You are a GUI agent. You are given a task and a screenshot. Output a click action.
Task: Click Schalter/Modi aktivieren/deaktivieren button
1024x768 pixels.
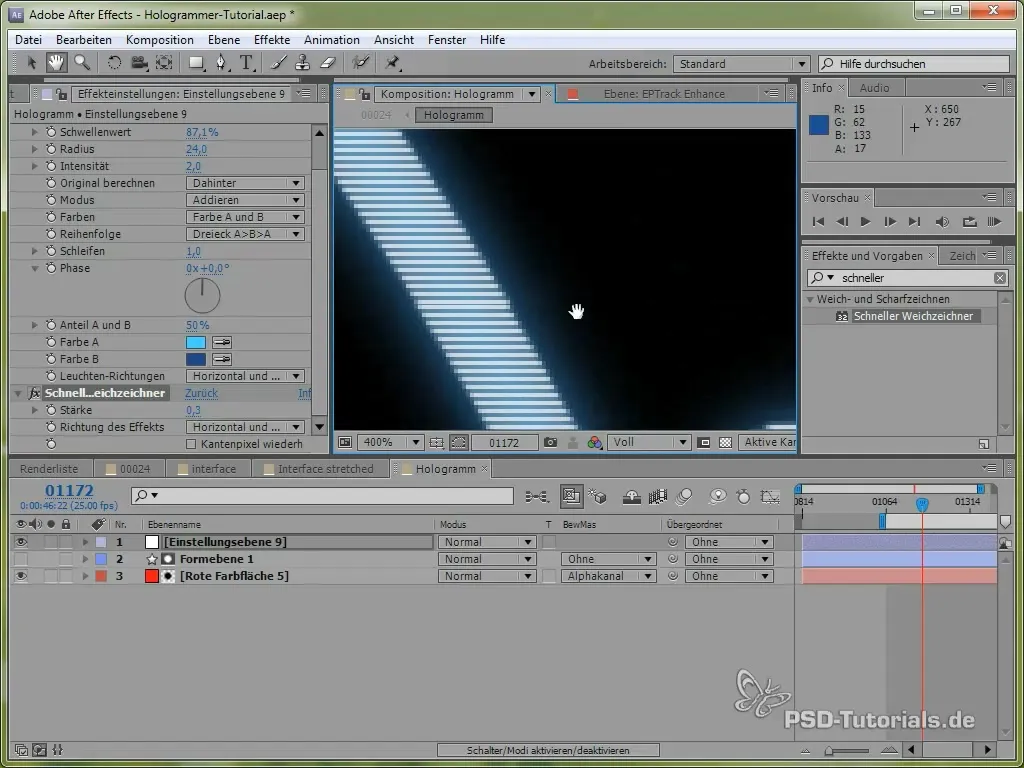548,750
